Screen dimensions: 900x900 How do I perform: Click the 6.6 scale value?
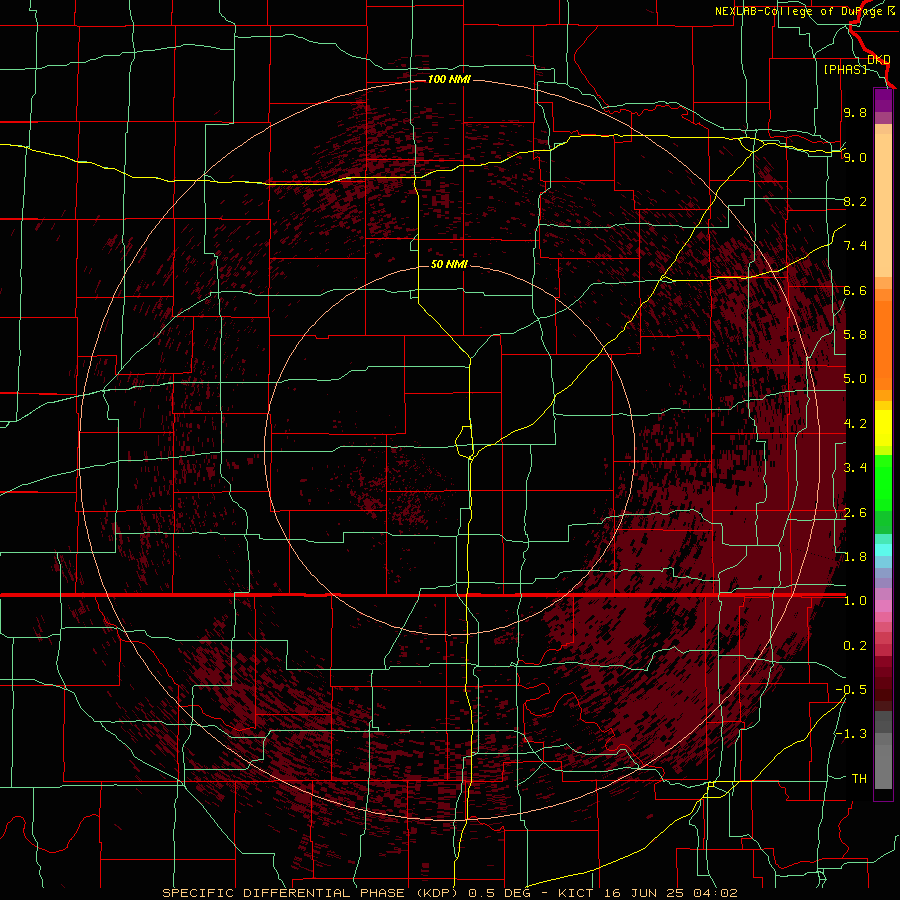[855, 290]
